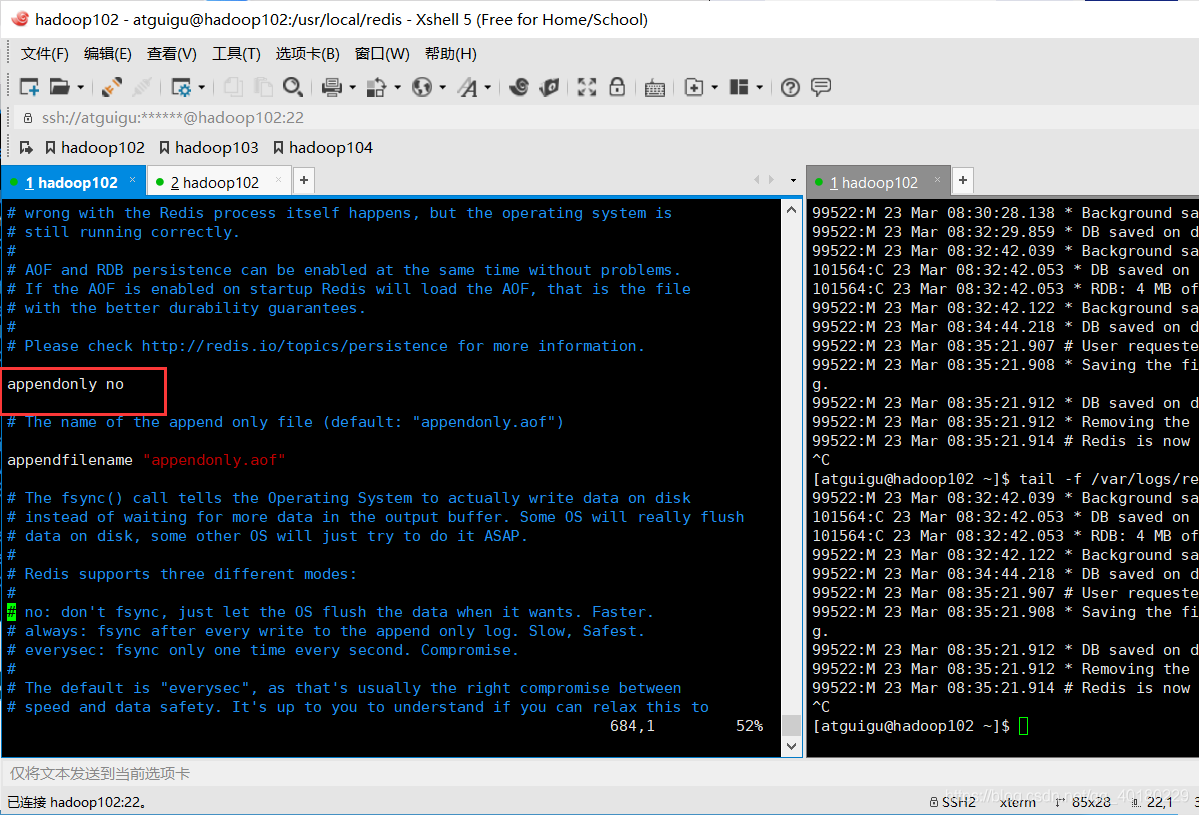Click the 仅将文本发送到当前选项卡 compose input
The width and height of the screenshot is (1199, 815).
pos(600,774)
